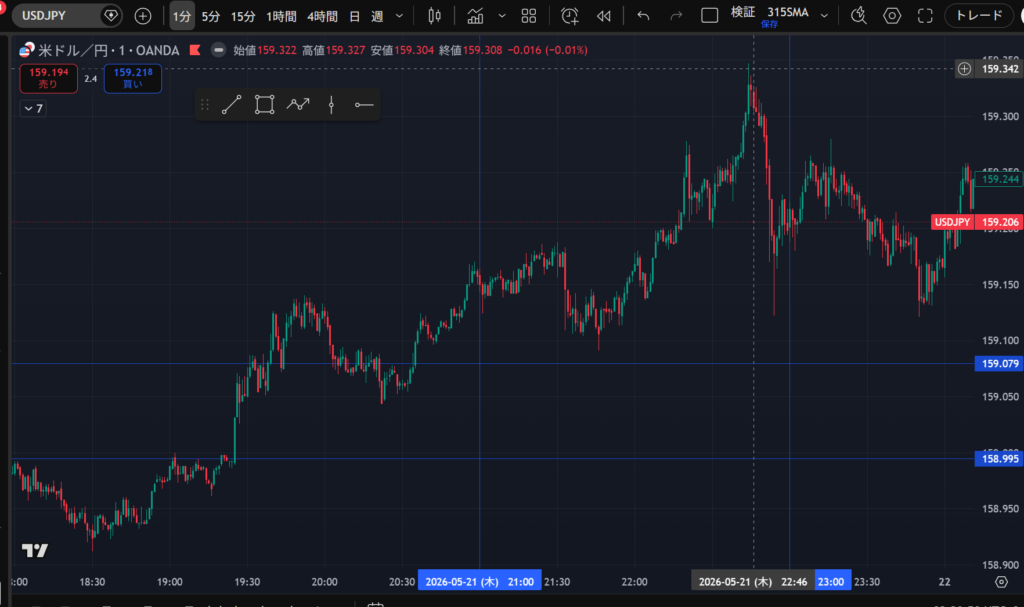Viewport: 1024px width, 607px height.
Task: Toggle the layout checkbox square
Action: (709, 16)
